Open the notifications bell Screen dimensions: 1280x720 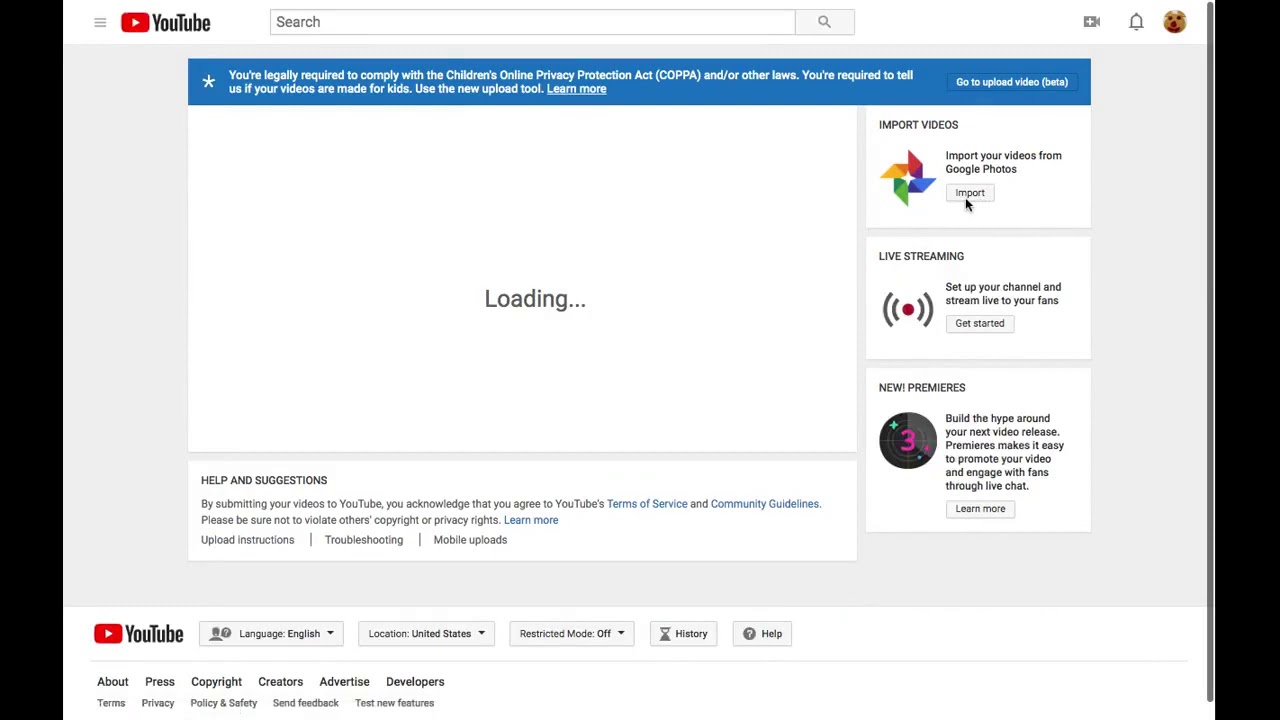tap(1136, 22)
